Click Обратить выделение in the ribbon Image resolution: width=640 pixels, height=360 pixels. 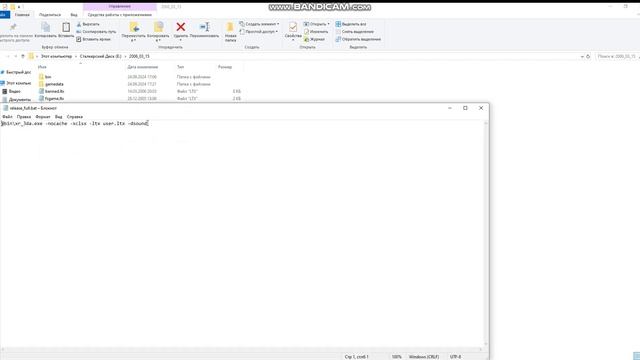click(358, 39)
